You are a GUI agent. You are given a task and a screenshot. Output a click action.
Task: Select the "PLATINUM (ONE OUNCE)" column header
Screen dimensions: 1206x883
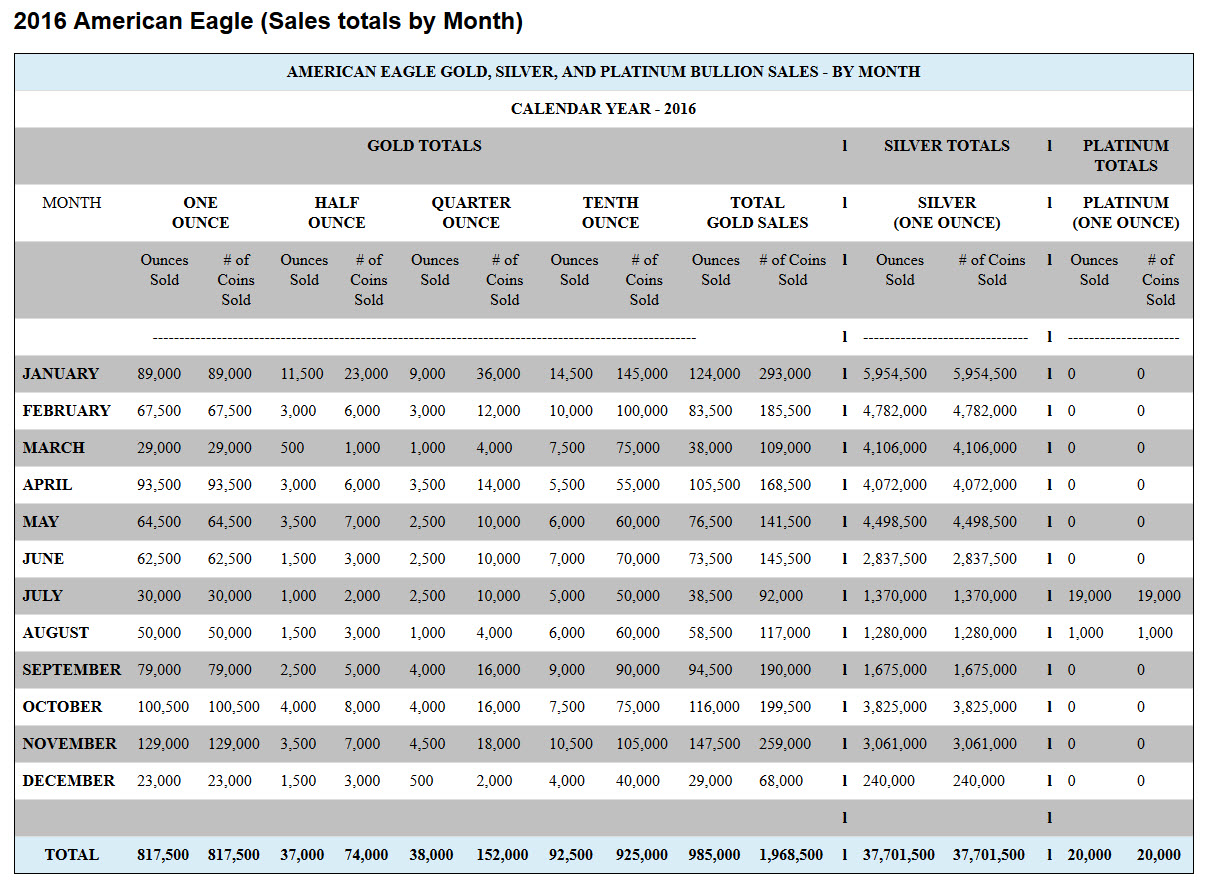click(x=1125, y=213)
